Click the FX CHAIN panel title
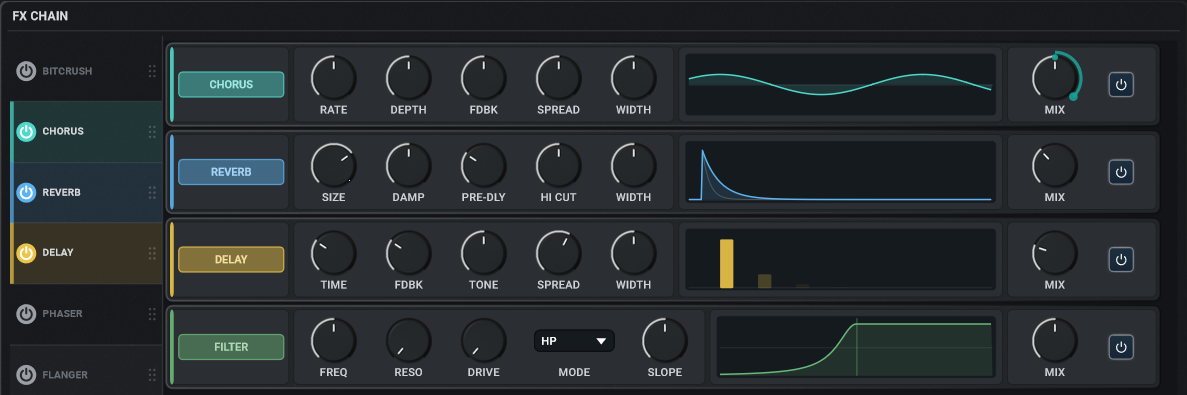This screenshot has height=395, width=1187. (40, 16)
